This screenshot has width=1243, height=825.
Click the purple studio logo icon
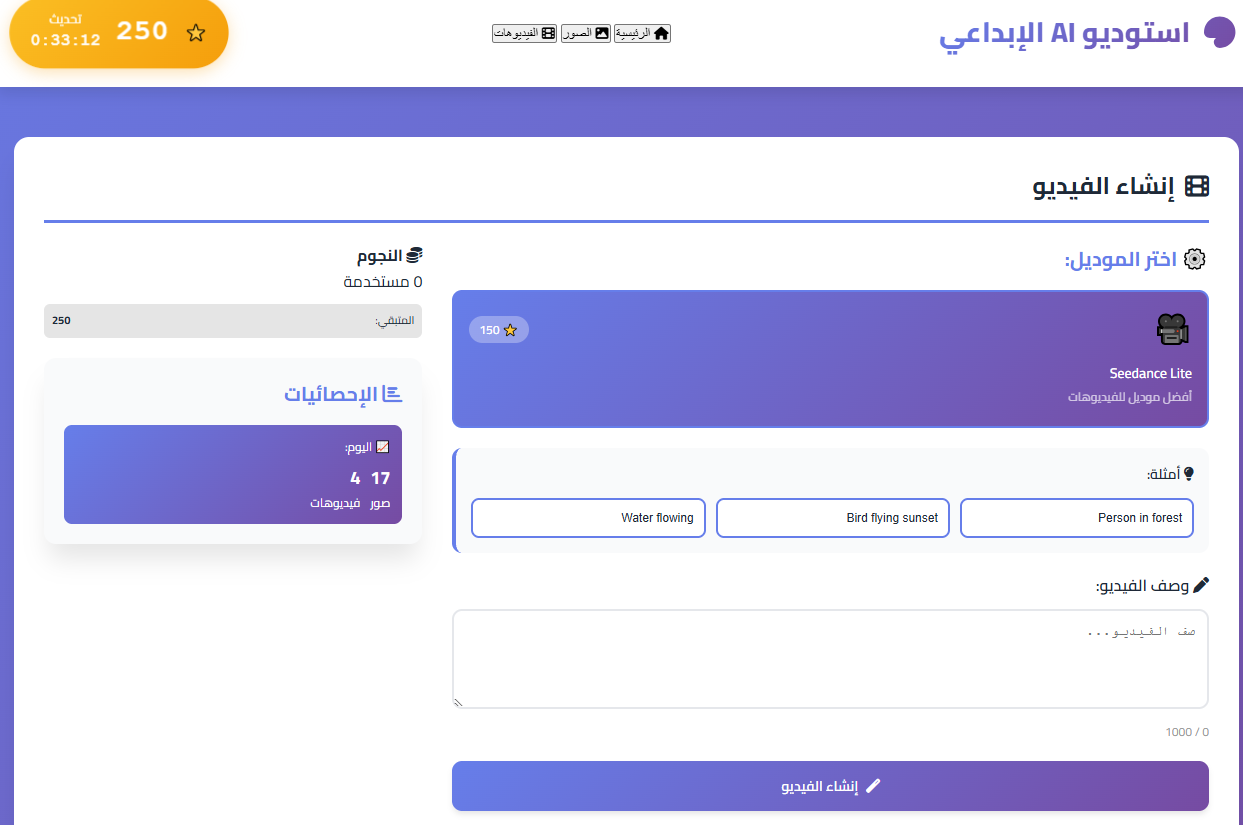[x=1218, y=33]
